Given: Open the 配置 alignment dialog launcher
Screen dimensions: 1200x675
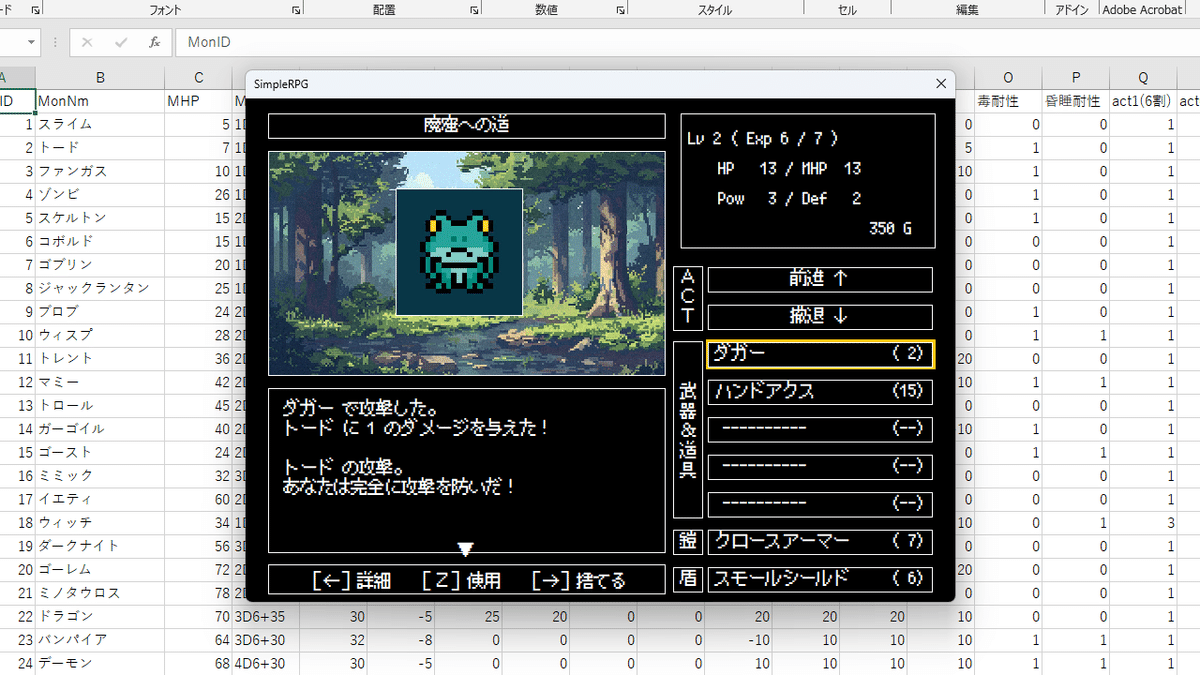Looking at the screenshot, I should [x=476, y=10].
